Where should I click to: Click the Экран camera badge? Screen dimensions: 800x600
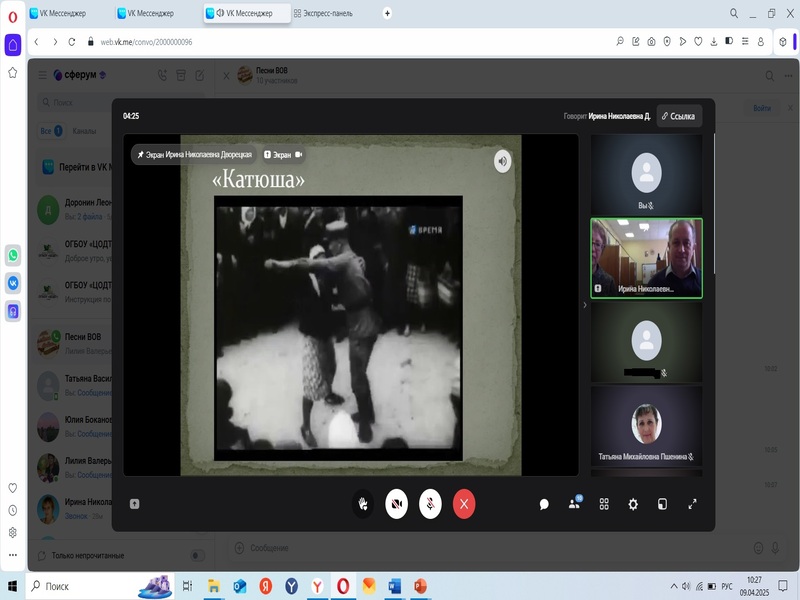[x=283, y=155]
